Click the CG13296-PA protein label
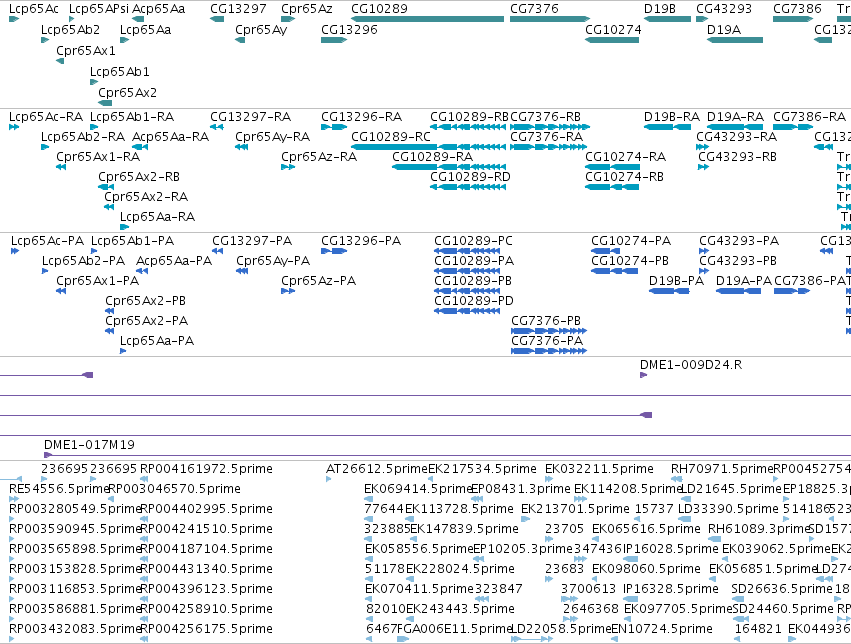The width and height of the screenshot is (851, 644). tap(361, 240)
